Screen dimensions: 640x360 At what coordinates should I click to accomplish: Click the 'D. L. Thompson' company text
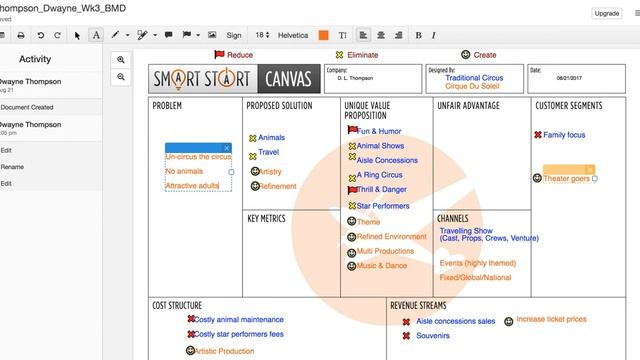pyautogui.click(x=355, y=78)
